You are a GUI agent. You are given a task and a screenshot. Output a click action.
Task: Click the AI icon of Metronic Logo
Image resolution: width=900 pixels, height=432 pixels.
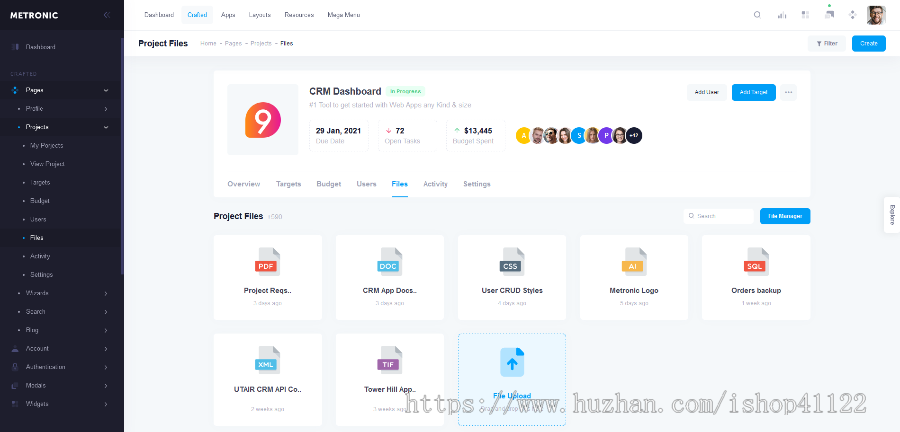click(x=634, y=262)
